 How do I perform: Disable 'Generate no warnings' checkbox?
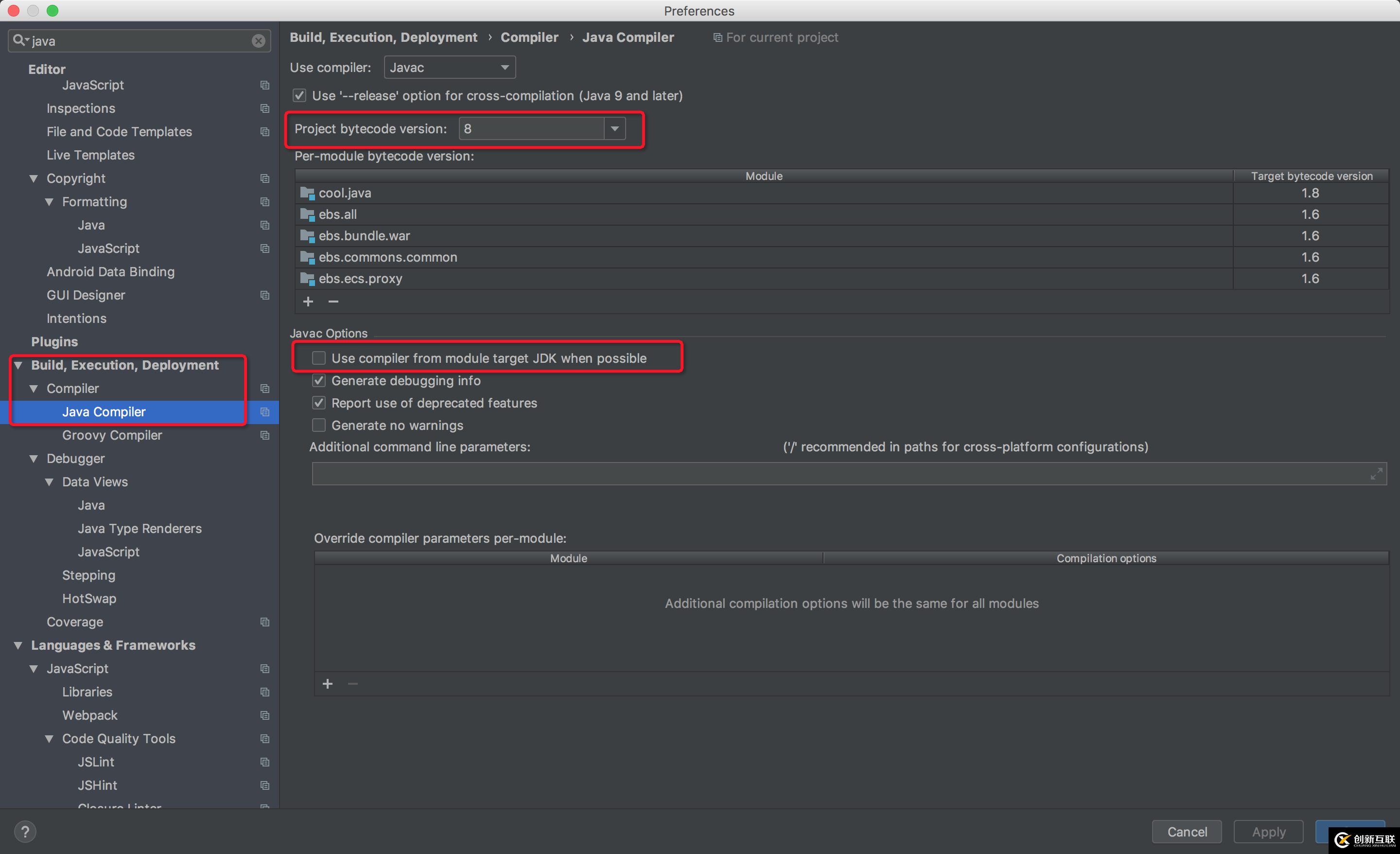coord(319,424)
